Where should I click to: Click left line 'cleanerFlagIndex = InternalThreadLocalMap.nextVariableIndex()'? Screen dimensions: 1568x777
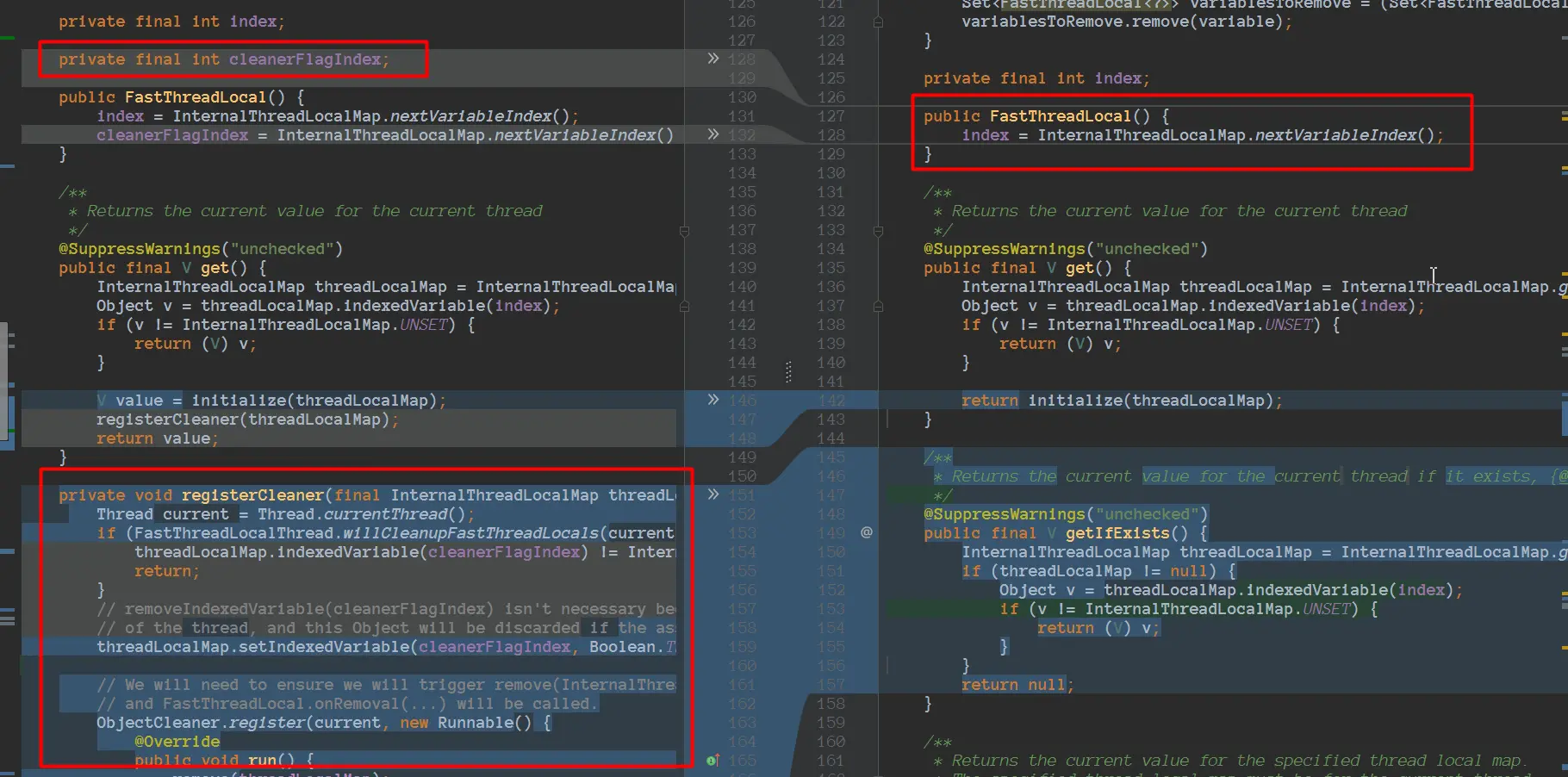[x=385, y=135]
